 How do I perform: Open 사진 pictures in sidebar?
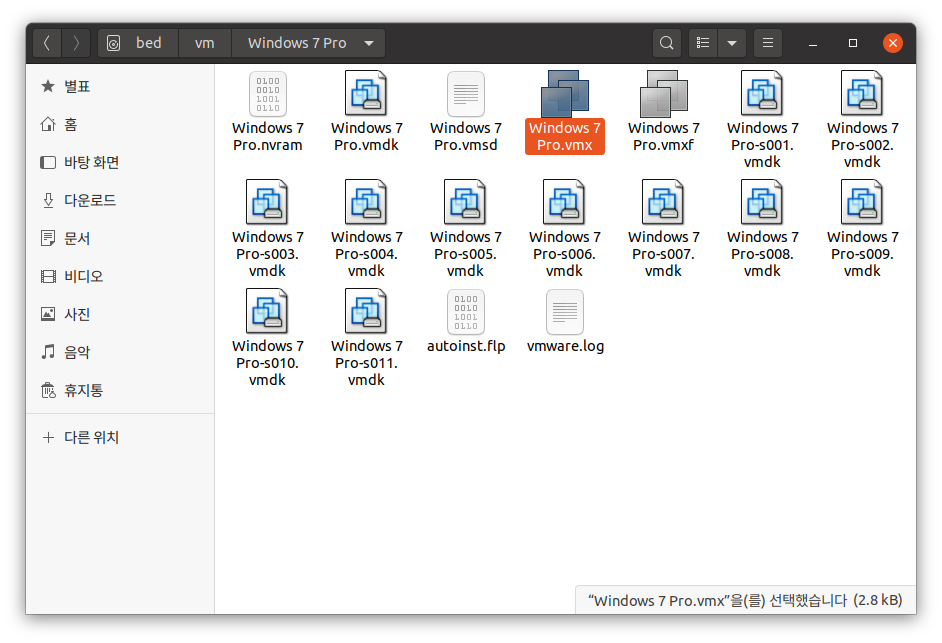click(120, 314)
